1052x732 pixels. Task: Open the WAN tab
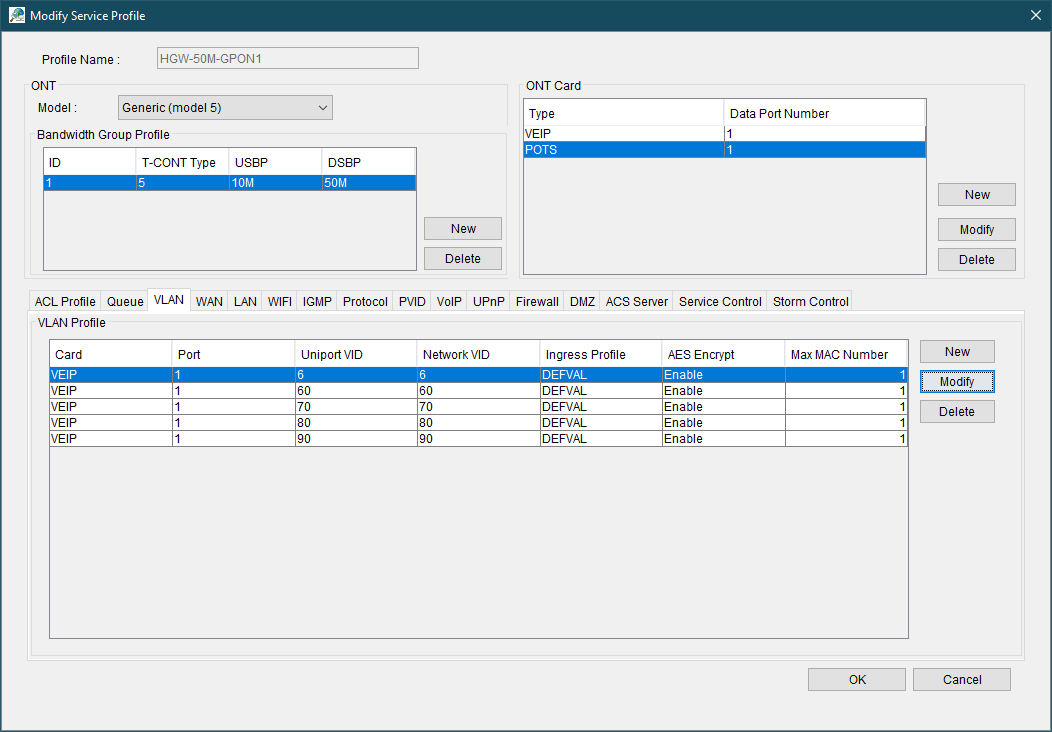click(x=209, y=301)
